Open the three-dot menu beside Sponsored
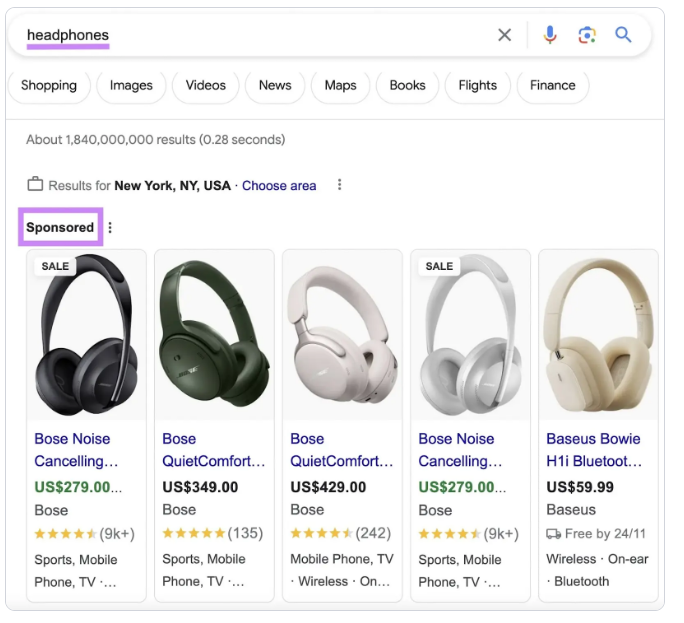Screen dimensions: 684x623 [x=110, y=228]
